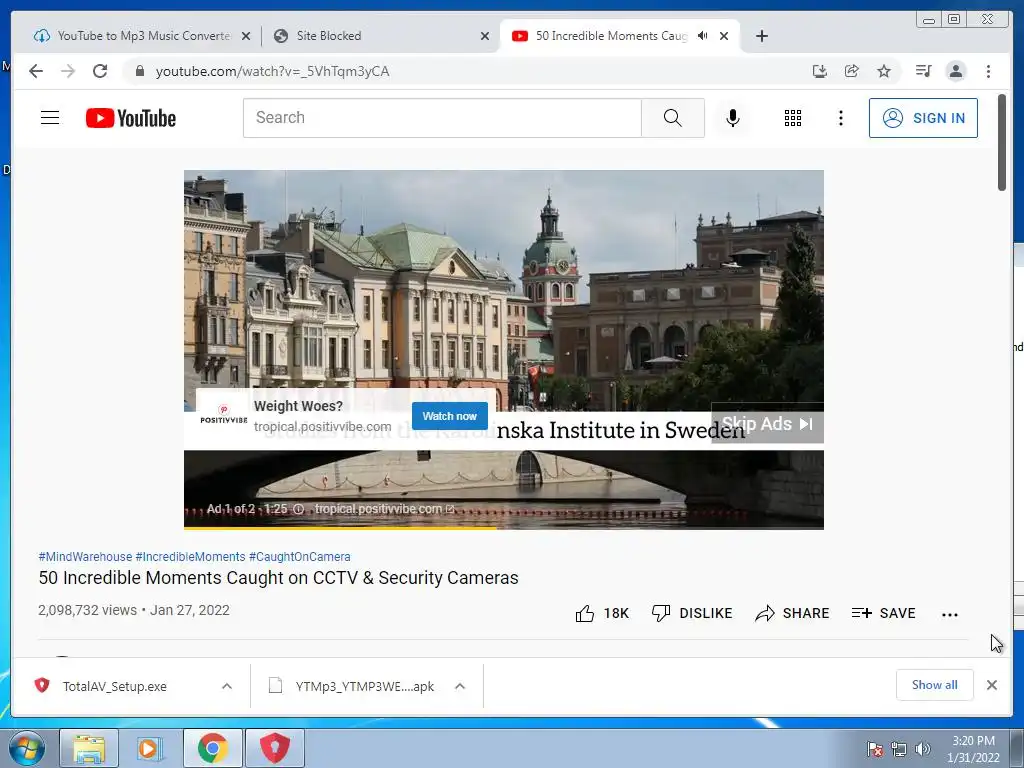Click the ad info circle icon
The image size is (1024, 768).
coord(298,509)
